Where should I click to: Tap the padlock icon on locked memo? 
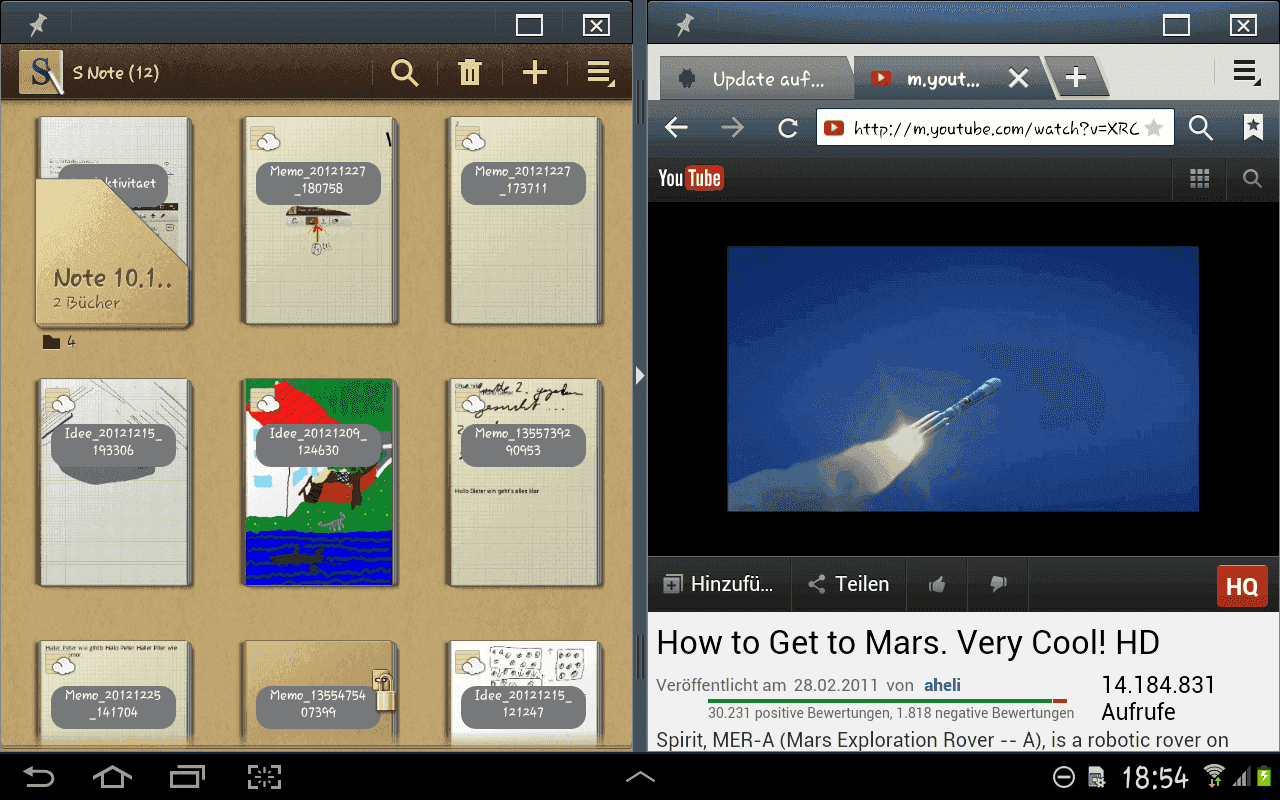tap(386, 691)
